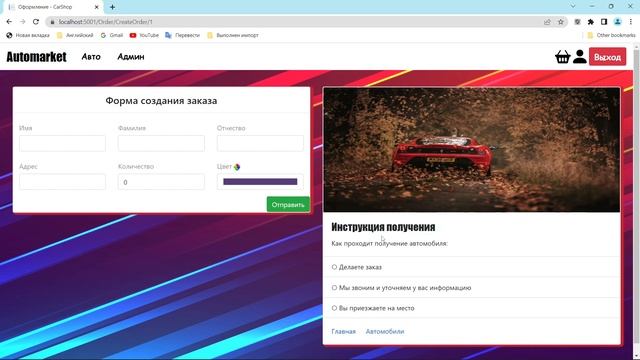This screenshot has height=360, width=640.
Task: Focus the Имя input field
Action: (x=62, y=143)
